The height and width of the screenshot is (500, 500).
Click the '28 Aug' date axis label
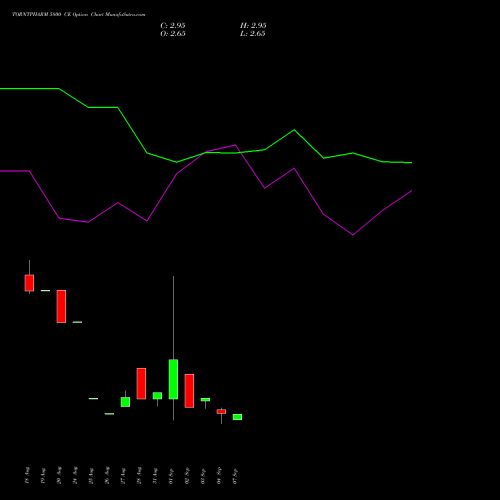pos(139,476)
